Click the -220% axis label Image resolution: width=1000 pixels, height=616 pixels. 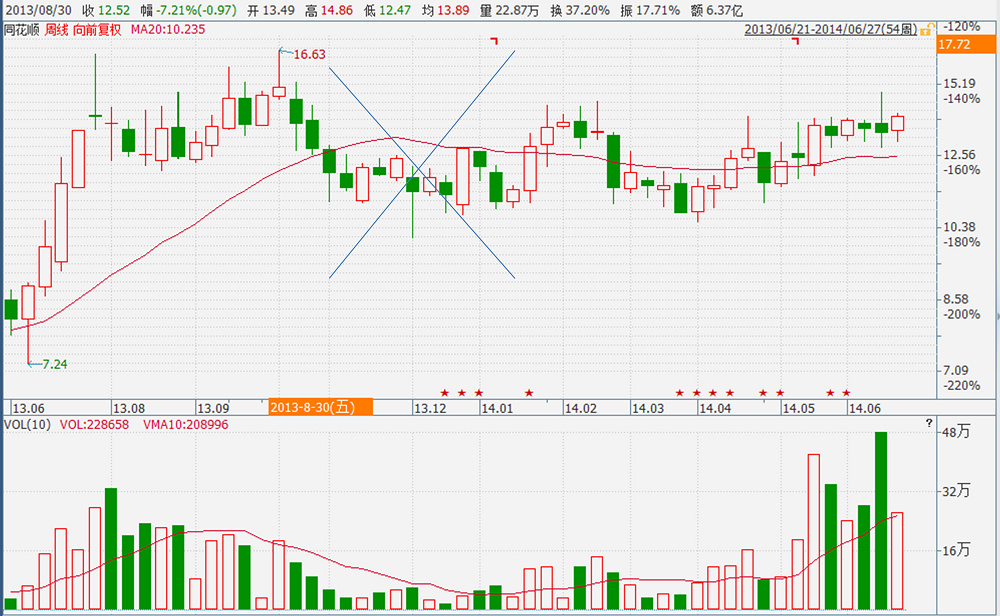click(x=962, y=386)
